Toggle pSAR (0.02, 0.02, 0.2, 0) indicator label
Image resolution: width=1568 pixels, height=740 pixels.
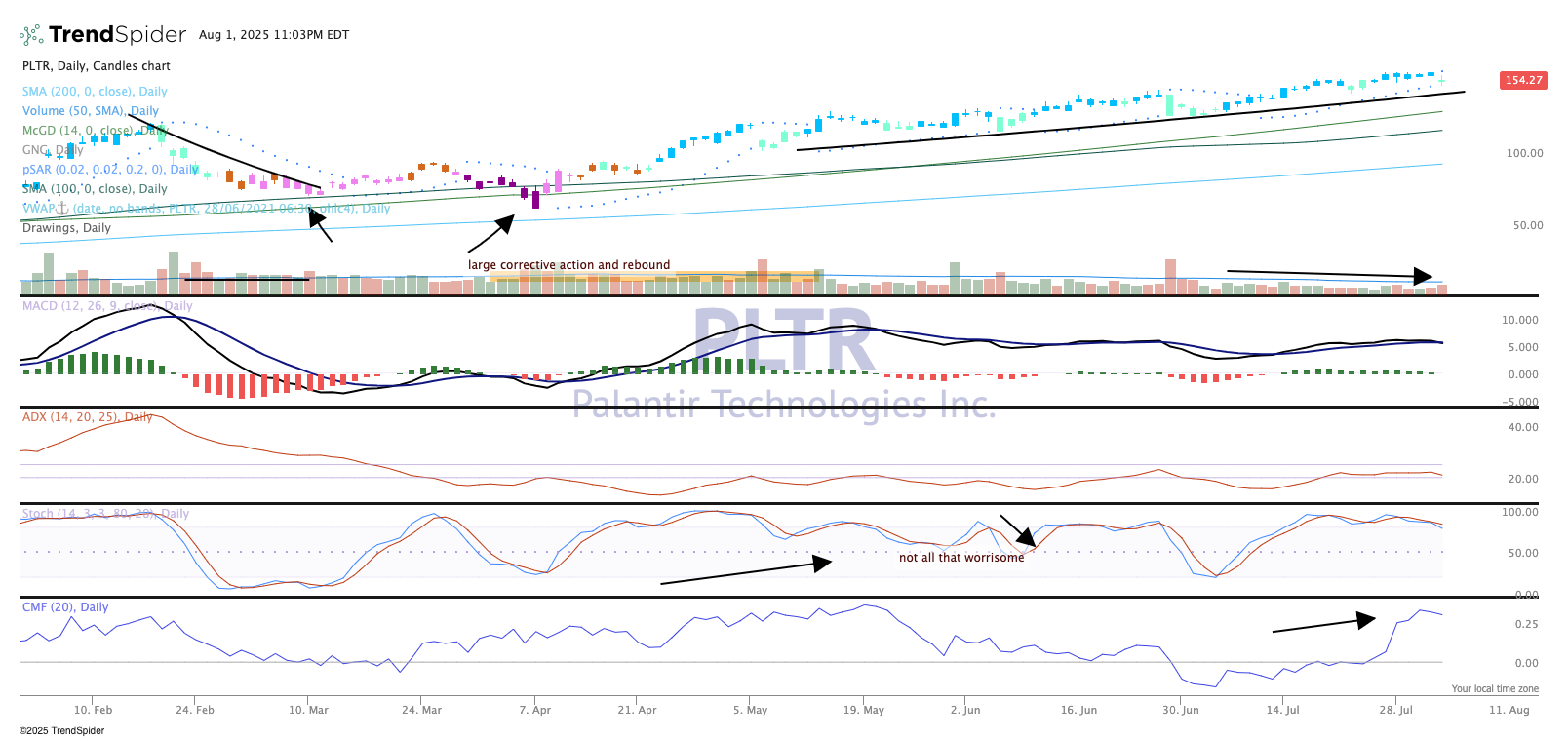pos(110,170)
